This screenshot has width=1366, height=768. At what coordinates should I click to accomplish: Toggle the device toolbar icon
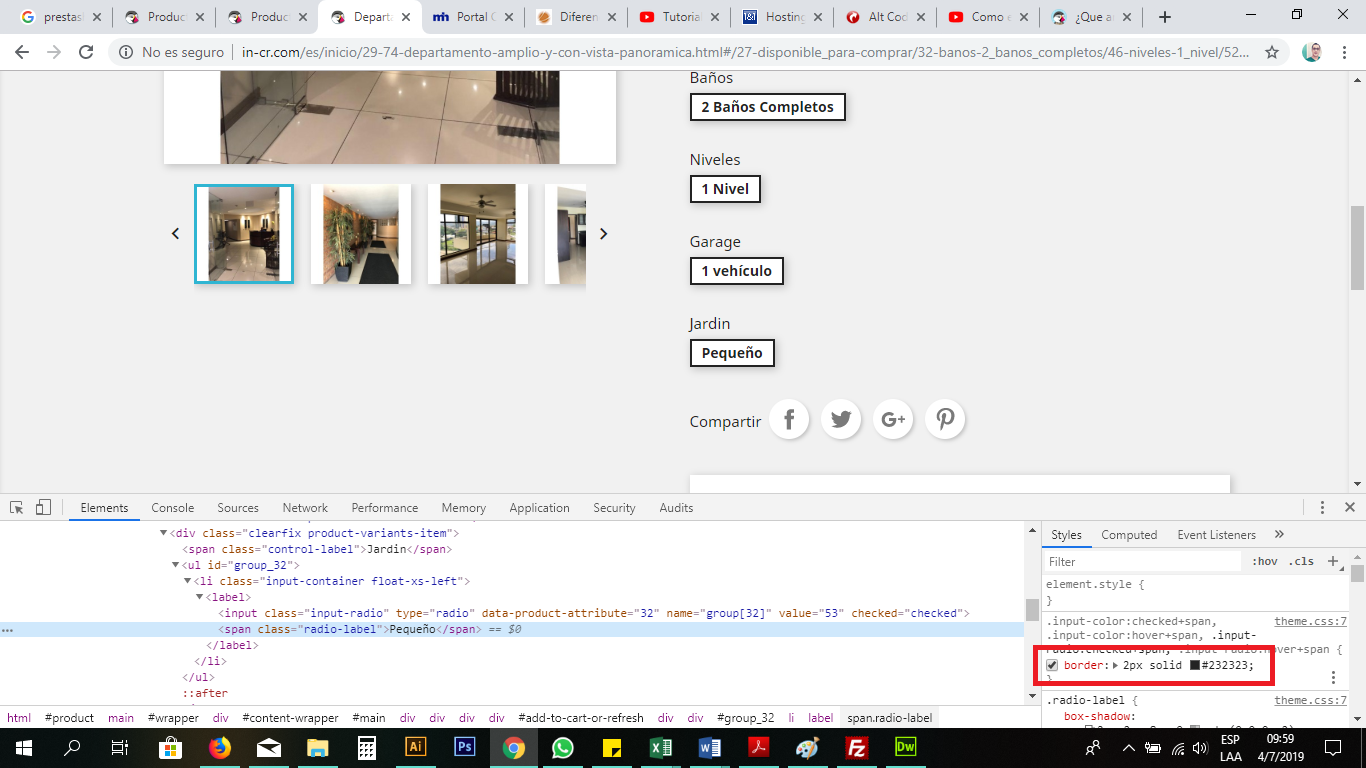click(43, 507)
